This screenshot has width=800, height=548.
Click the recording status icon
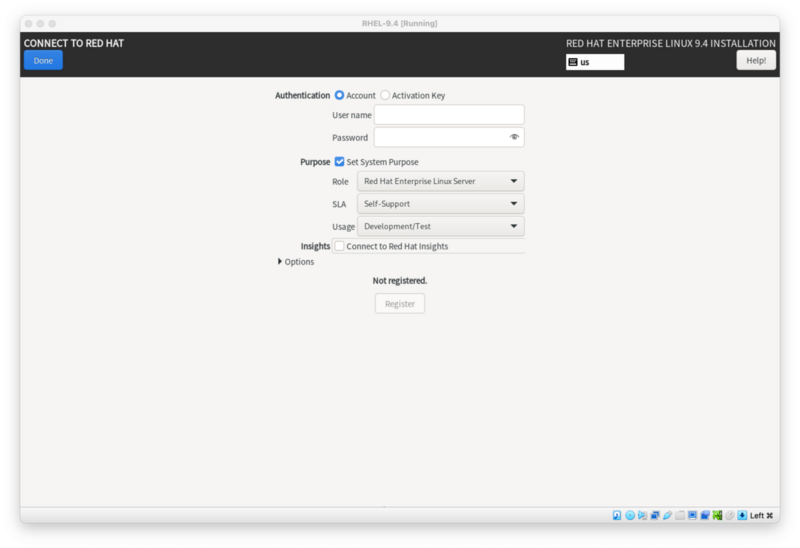(x=705, y=515)
